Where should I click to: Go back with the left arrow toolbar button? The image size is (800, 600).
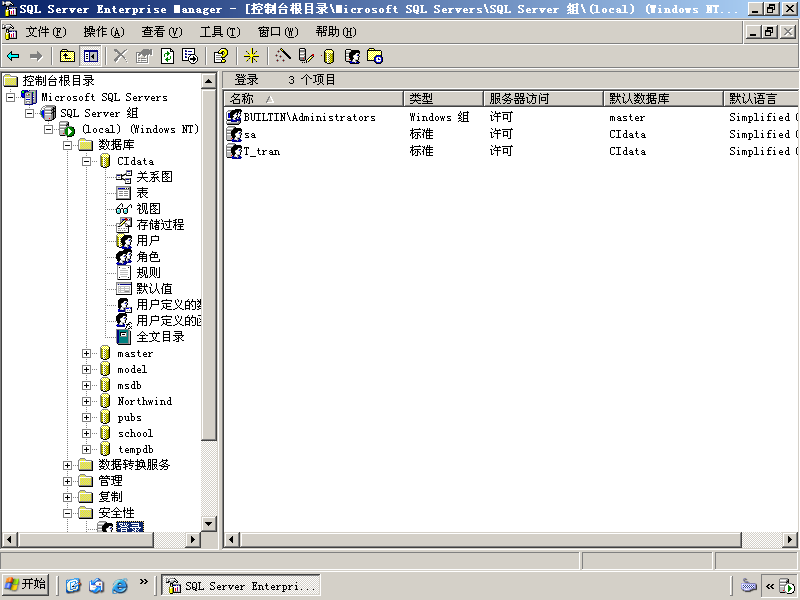pos(13,56)
